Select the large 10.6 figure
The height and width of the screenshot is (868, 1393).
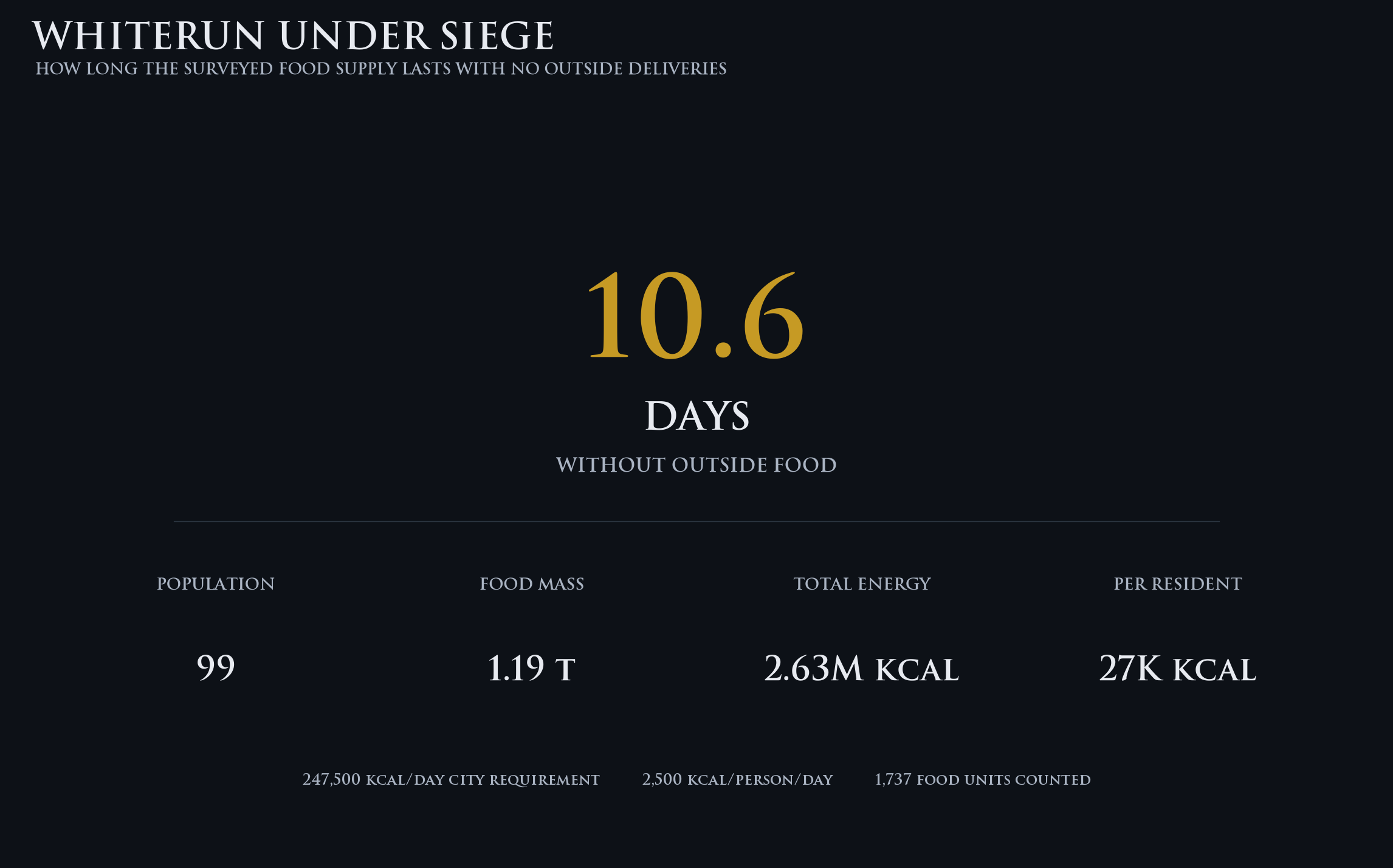tap(696, 315)
